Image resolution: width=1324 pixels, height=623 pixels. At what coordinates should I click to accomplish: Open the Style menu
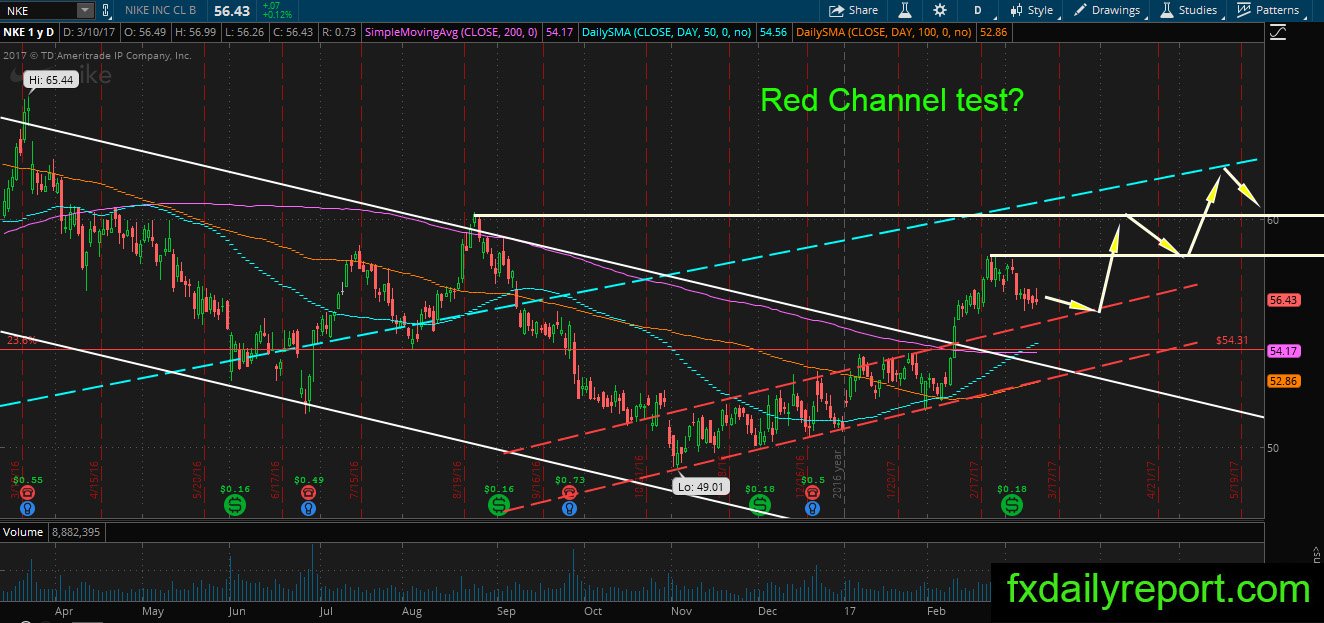click(1031, 10)
